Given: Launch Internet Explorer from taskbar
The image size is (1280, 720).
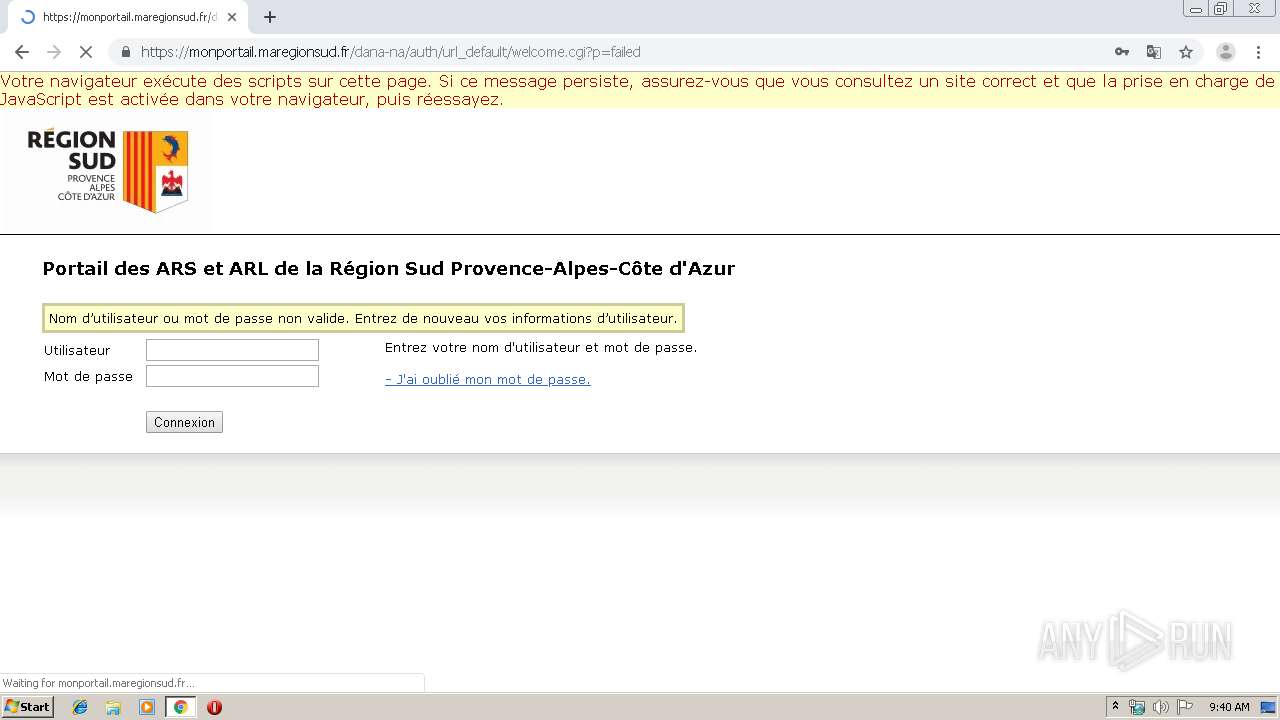Looking at the screenshot, I should point(80,707).
